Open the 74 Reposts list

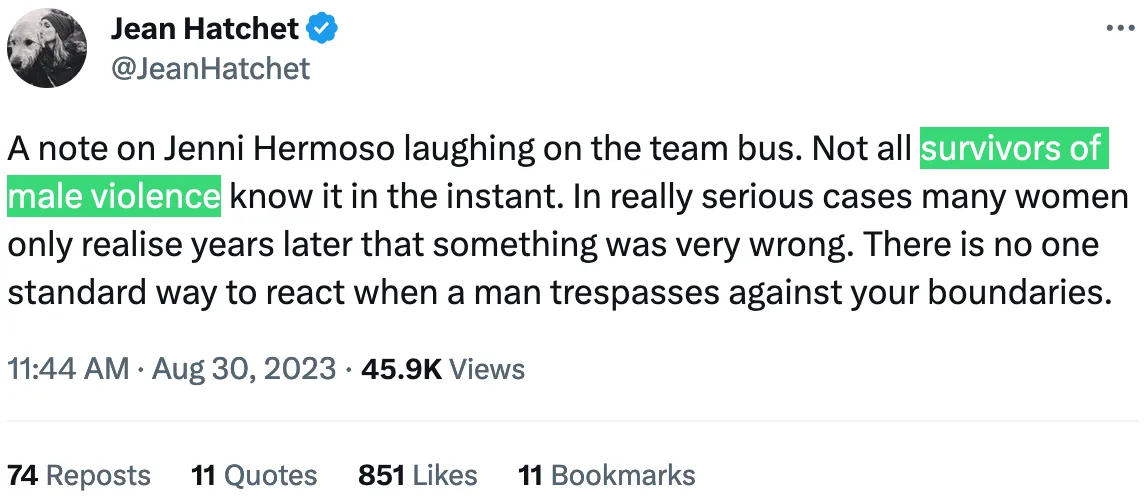tap(79, 474)
